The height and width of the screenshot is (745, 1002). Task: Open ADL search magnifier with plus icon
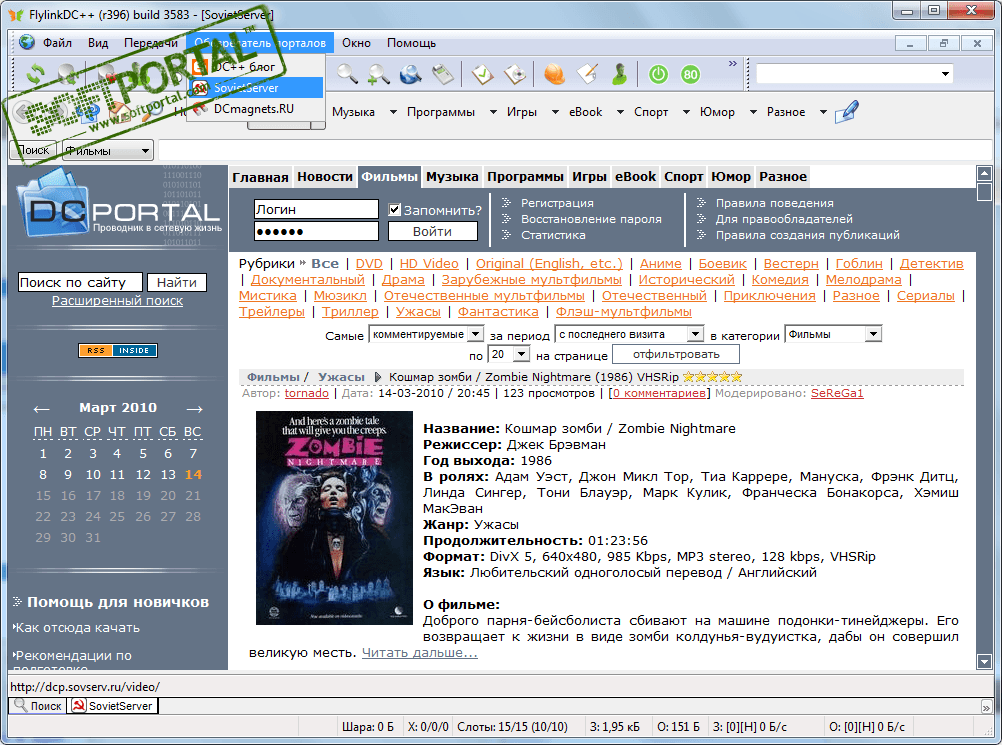pos(378,74)
